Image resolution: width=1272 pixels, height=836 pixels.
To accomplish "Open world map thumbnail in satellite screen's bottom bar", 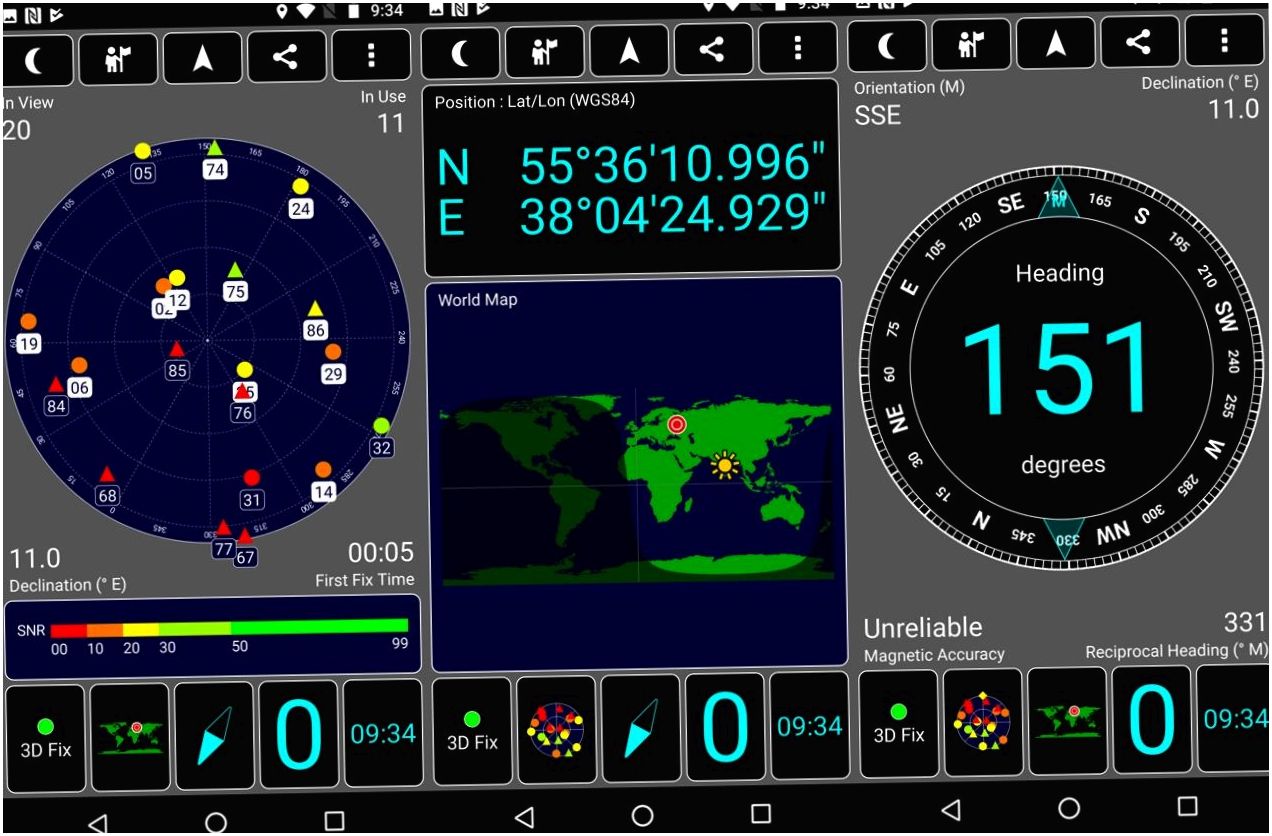I will click(129, 735).
